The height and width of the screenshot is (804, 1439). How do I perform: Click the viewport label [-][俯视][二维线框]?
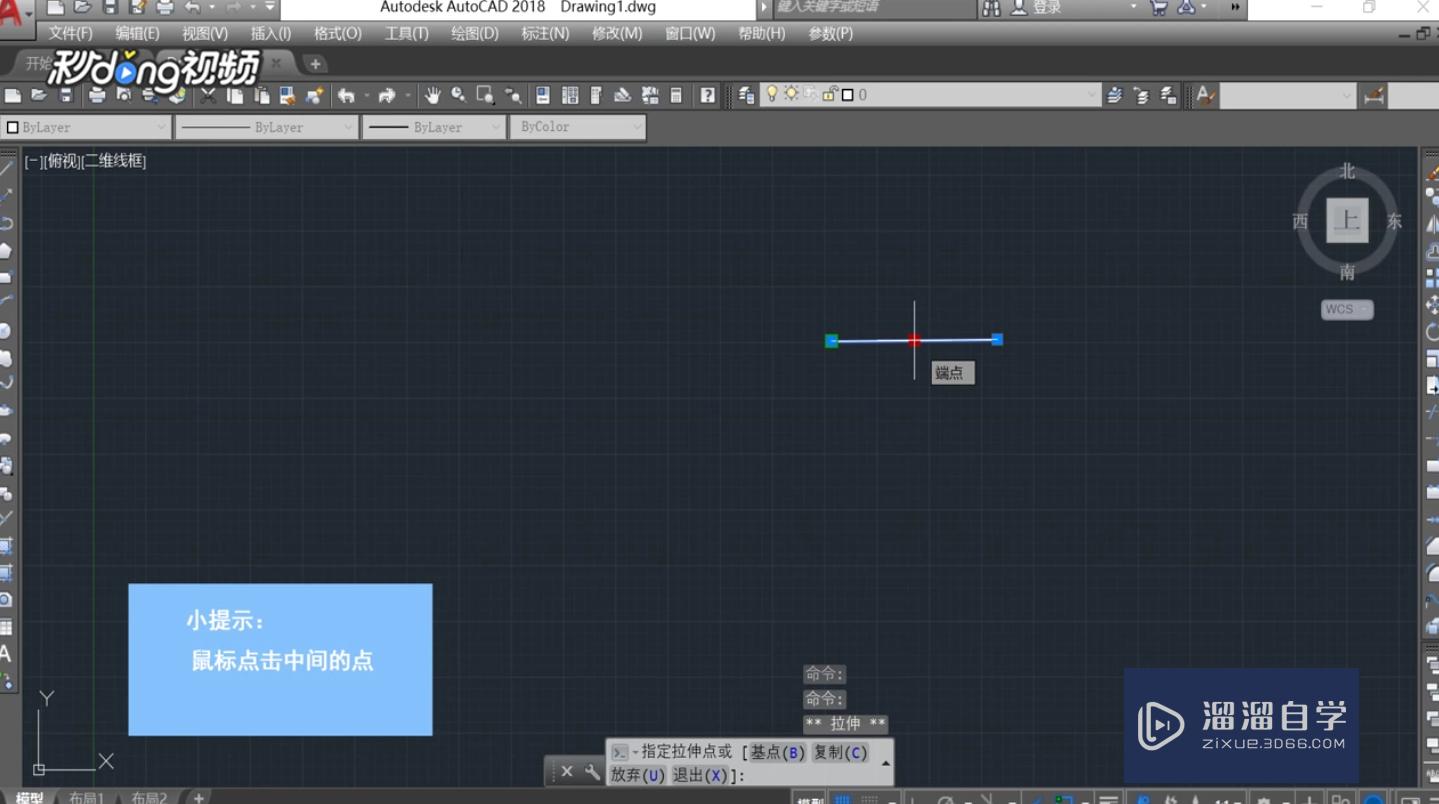tap(85, 161)
